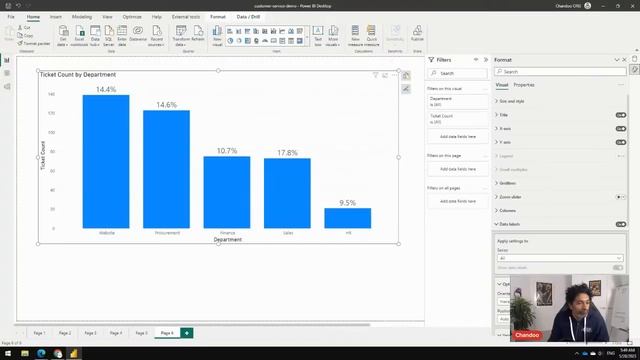
Task: Toggle the Zoom slider switch
Action: pyautogui.click(x=621, y=197)
